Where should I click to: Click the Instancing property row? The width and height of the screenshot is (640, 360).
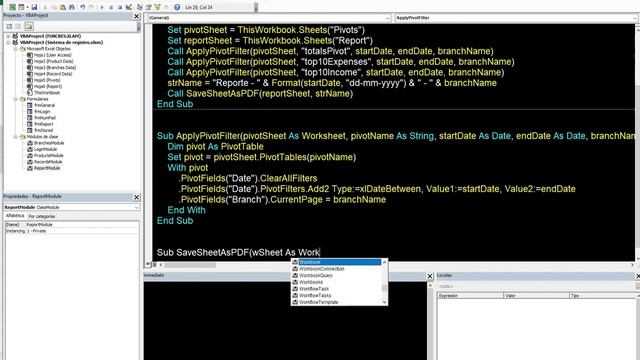pyautogui.click(x=72, y=231)
